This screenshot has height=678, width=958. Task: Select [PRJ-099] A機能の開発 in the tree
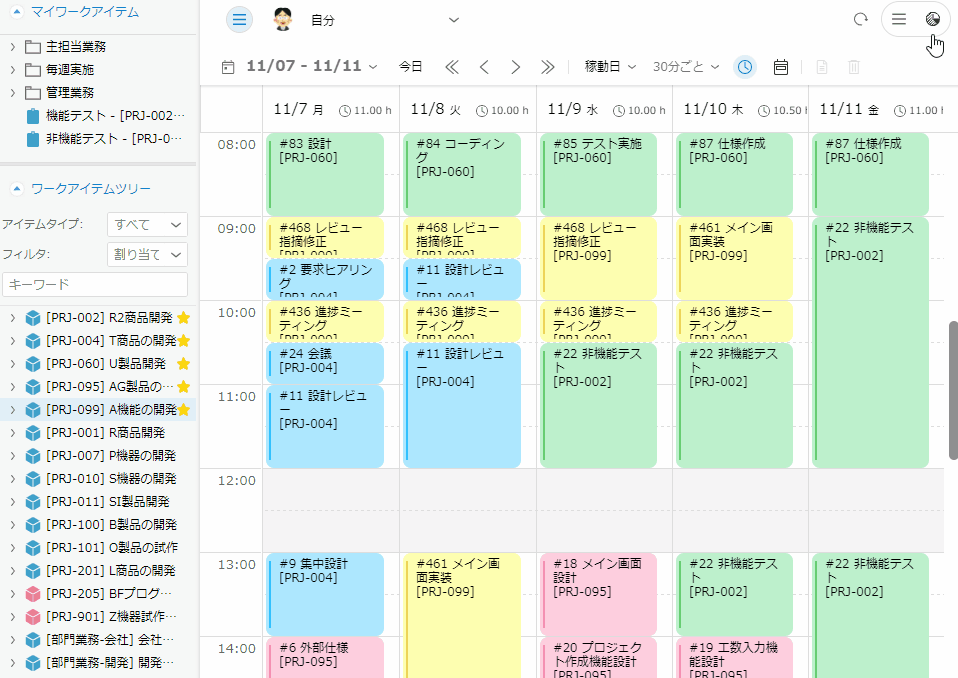coord(110,409)
